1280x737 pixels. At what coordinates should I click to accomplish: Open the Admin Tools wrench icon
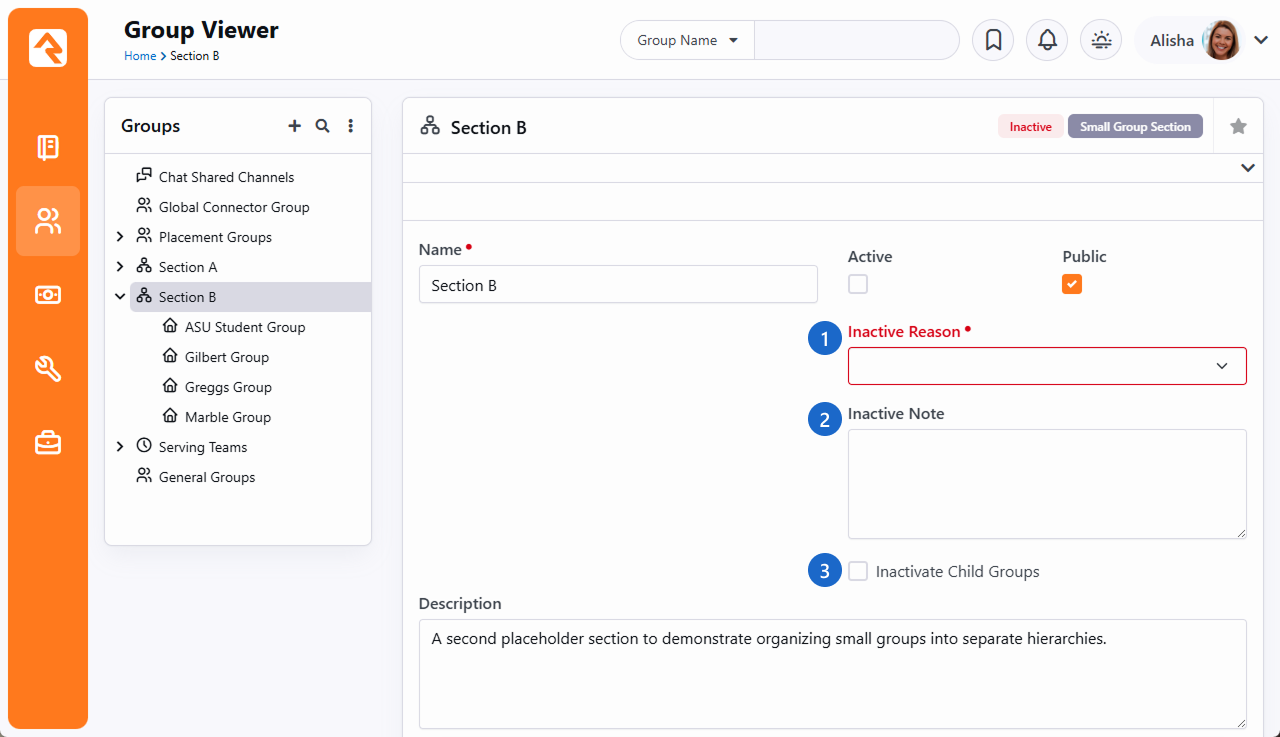[48, 369]
